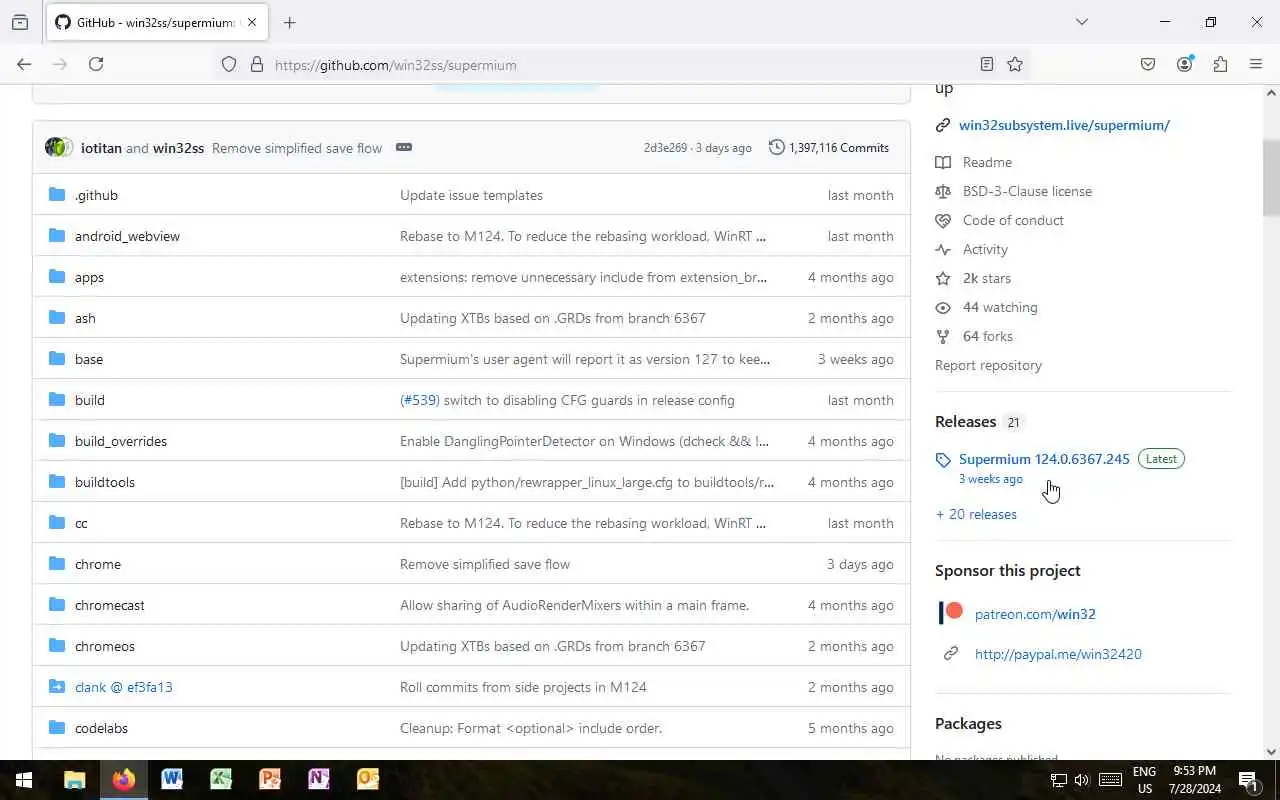Open a new tab

[x=289, y=22]
